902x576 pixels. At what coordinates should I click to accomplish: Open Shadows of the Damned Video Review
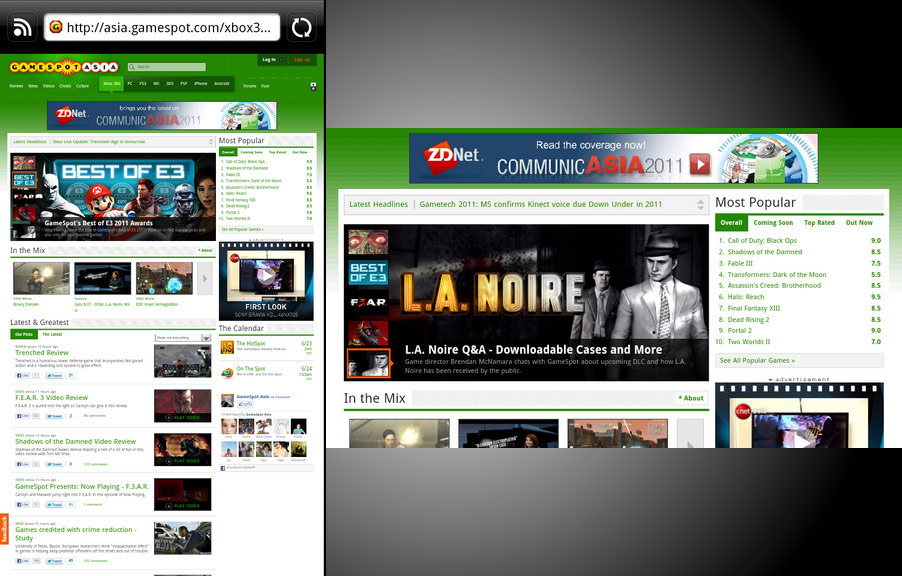(x=75, y=441)
